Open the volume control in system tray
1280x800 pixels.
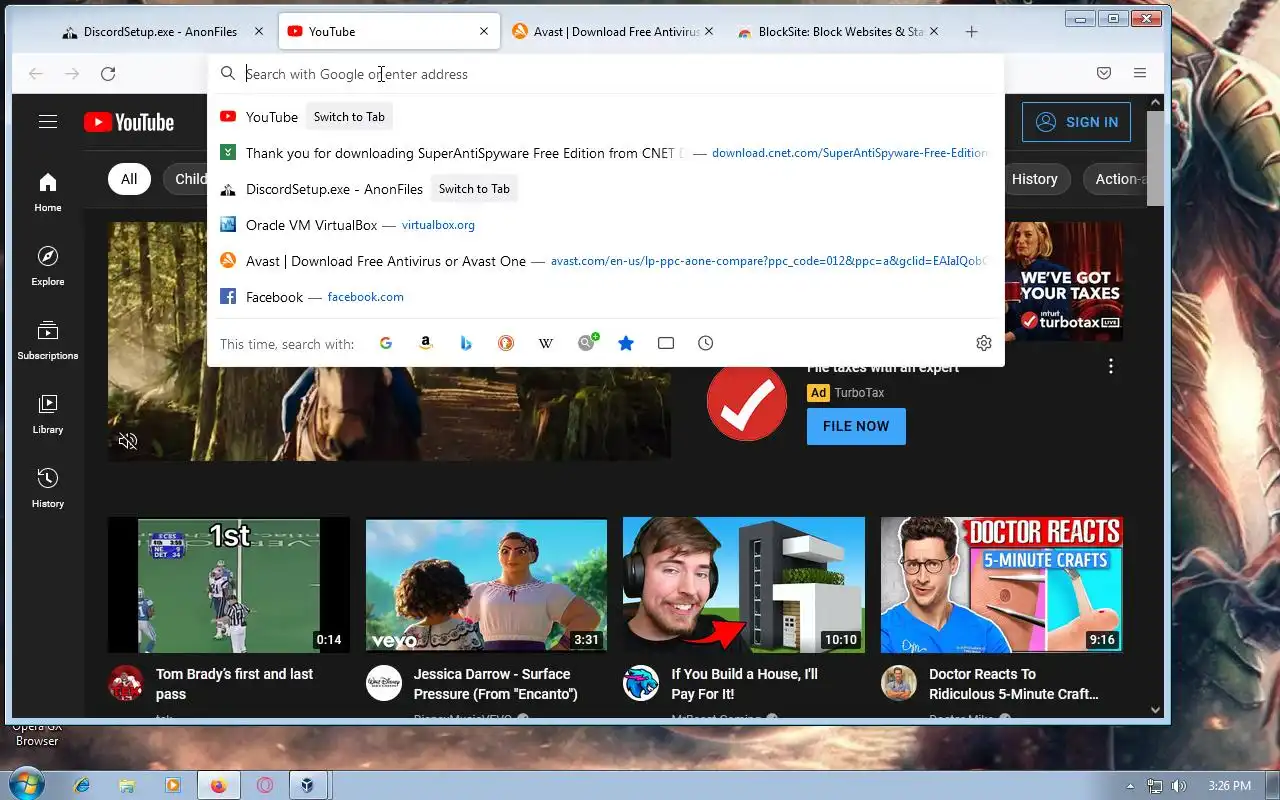click(x=1179, y=786)
